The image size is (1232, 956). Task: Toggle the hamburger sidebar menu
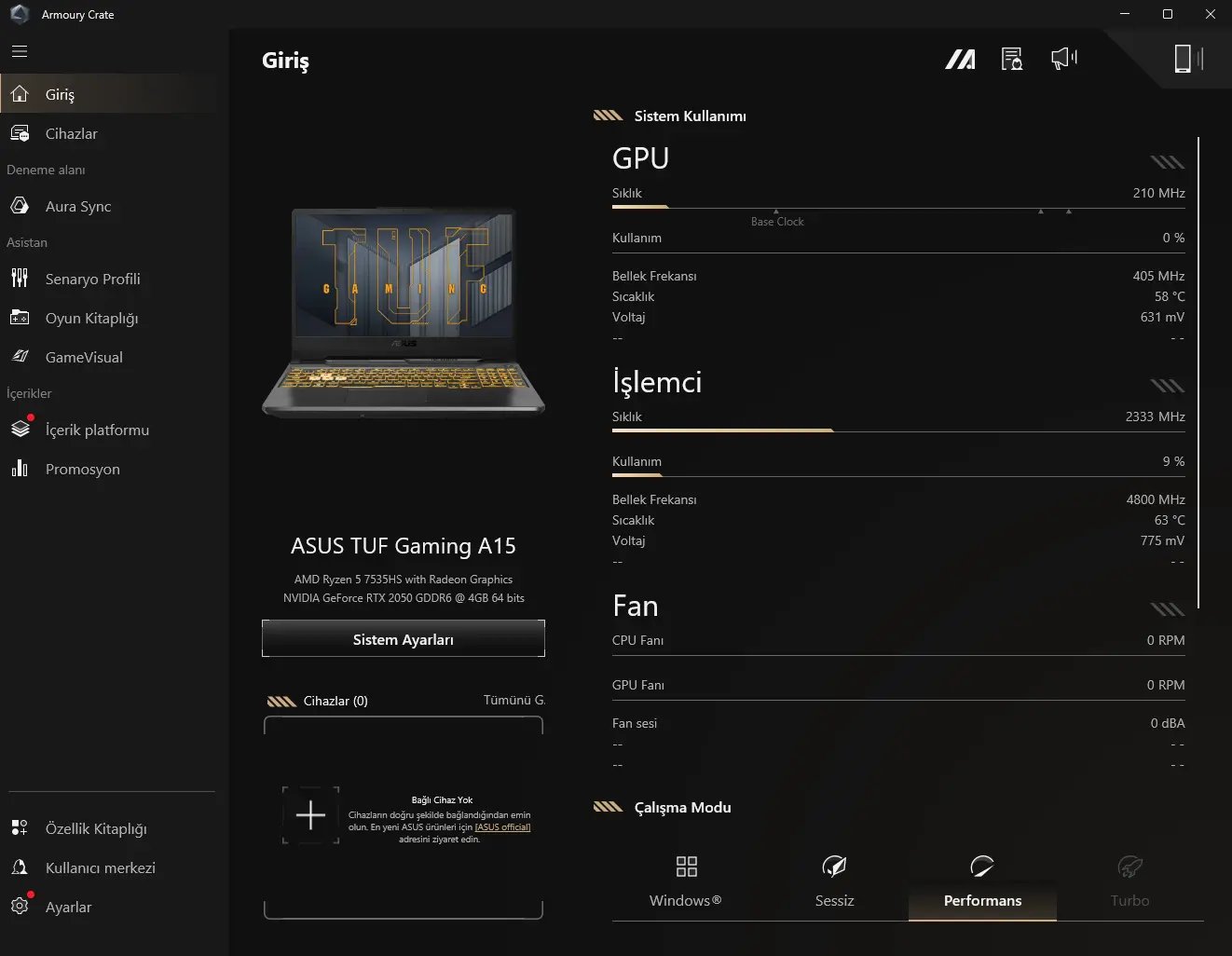click(x=20, y=51)
